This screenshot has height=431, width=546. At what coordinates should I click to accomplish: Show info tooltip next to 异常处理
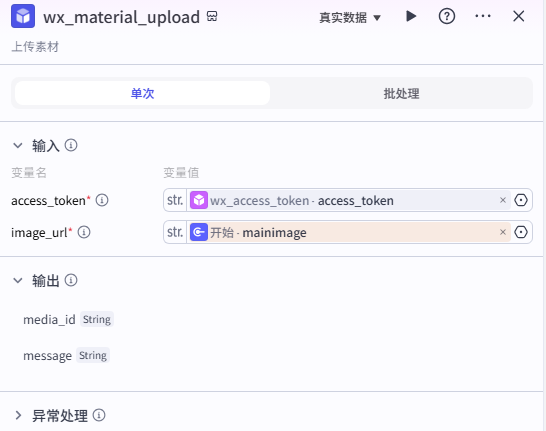pos(99,415)
